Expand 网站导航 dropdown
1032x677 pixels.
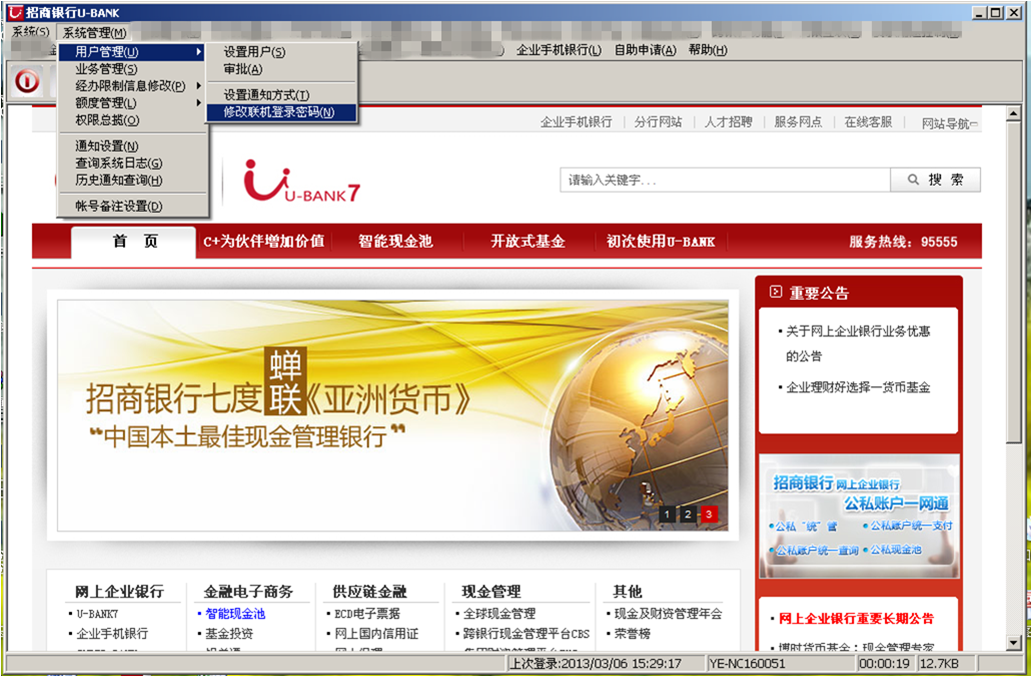click(949, 123)
